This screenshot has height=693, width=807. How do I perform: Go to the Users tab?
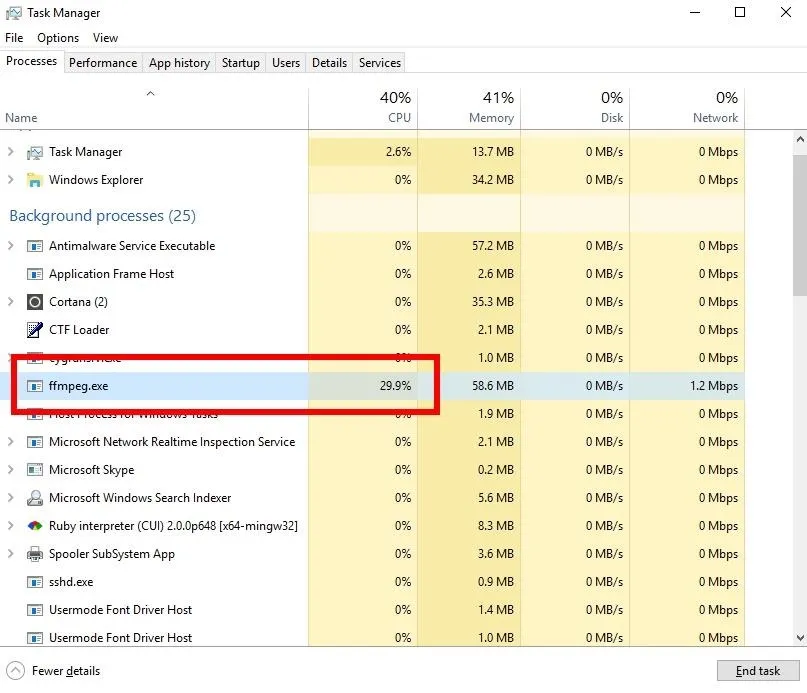(x=286, y=63)
